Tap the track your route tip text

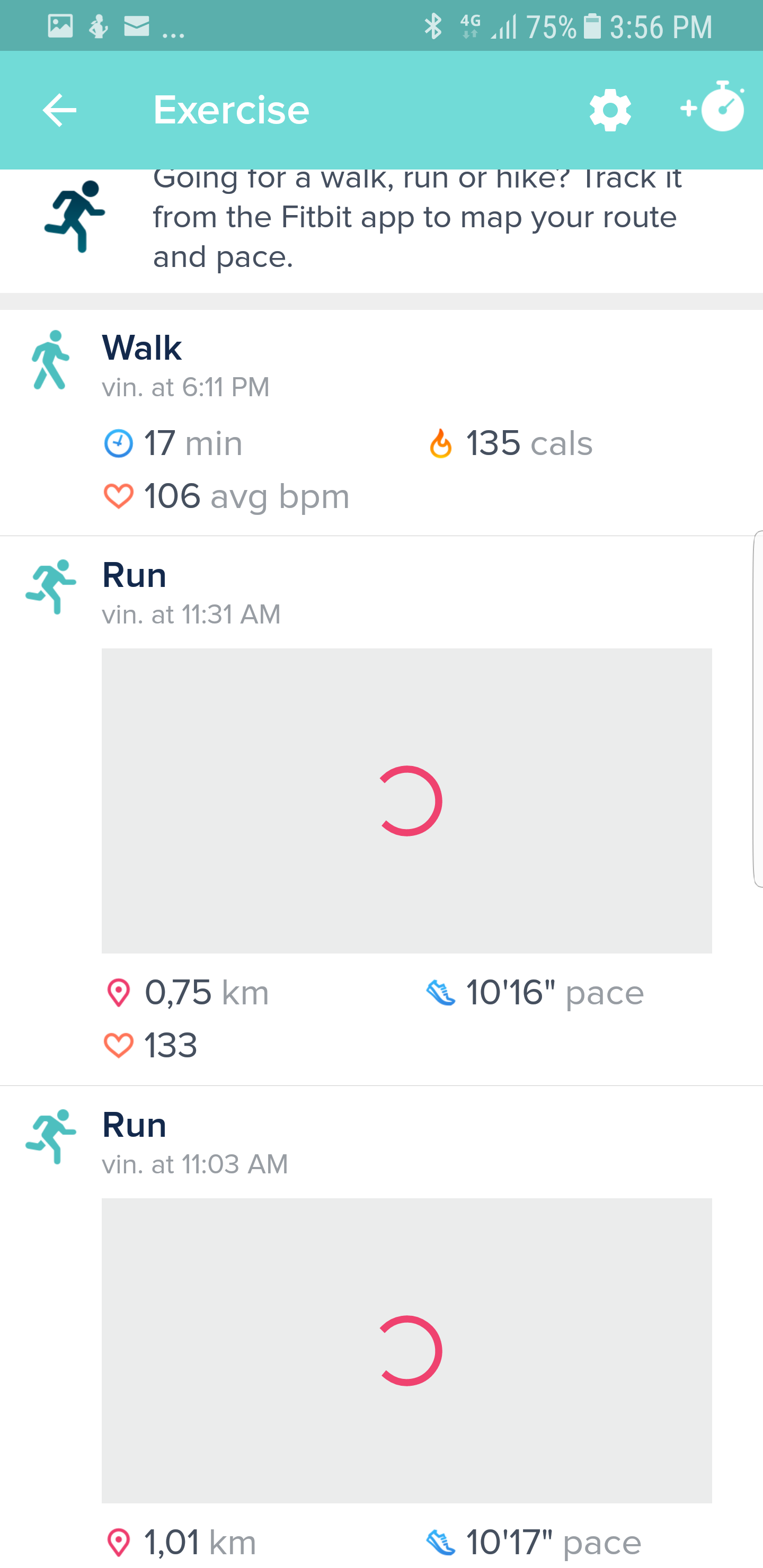[x=416, y=218]
